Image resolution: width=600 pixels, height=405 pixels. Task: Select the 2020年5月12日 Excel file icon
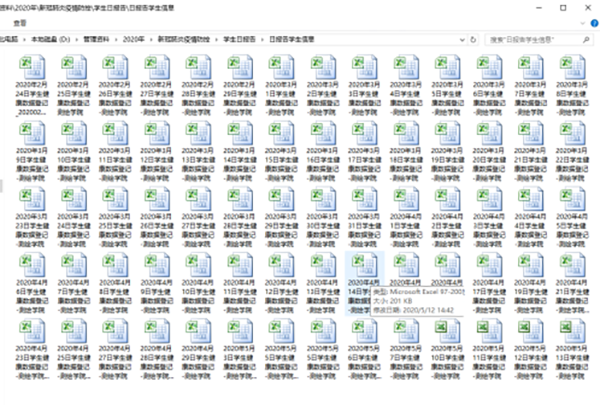click(531, 331)
